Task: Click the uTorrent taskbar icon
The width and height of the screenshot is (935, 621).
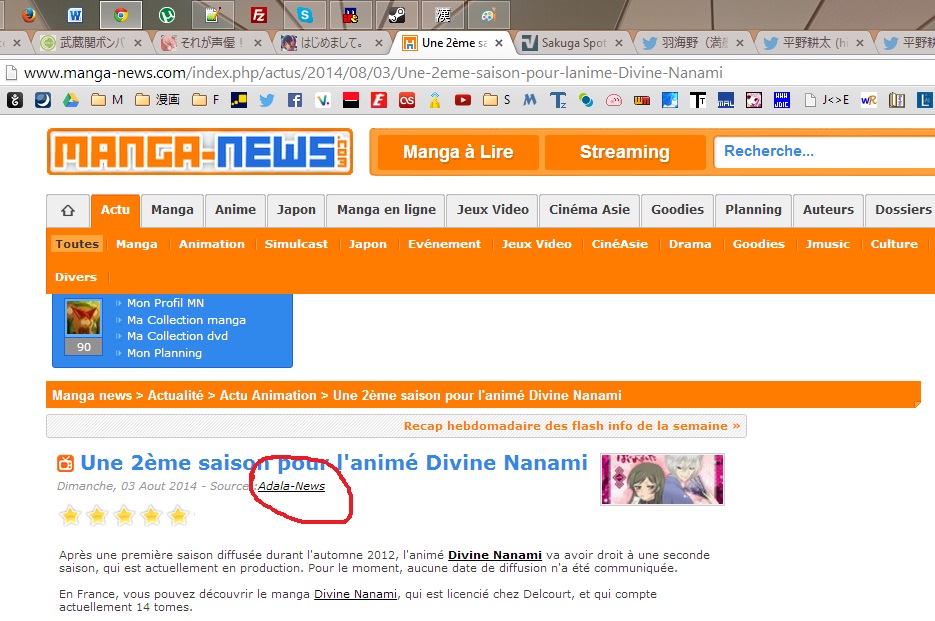Action: point(167,14)
